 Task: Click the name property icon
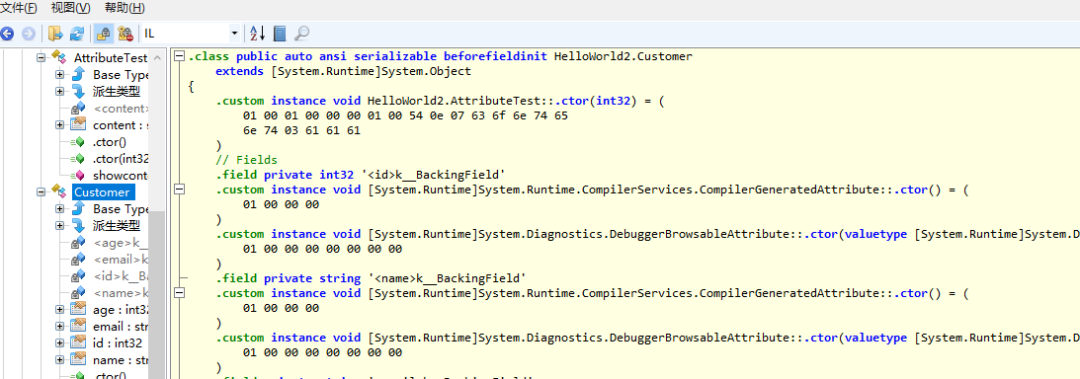click(x=79, y=360)
